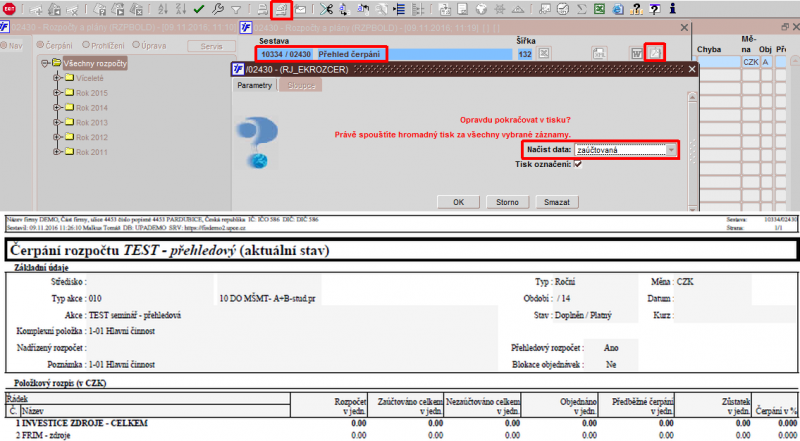Screen dimensions: 800x441
Task: Open the Načíst data dropdown
Action: click(625, 150)
